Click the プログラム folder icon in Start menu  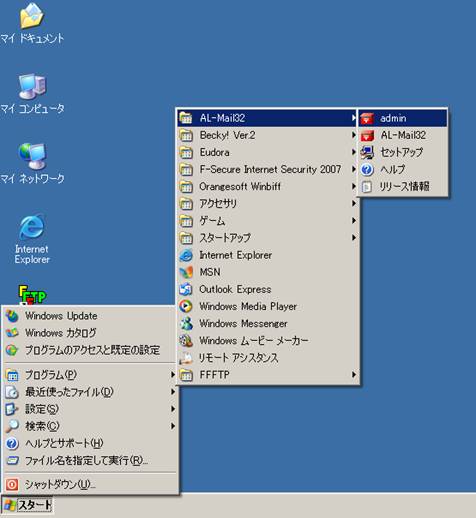12,375
